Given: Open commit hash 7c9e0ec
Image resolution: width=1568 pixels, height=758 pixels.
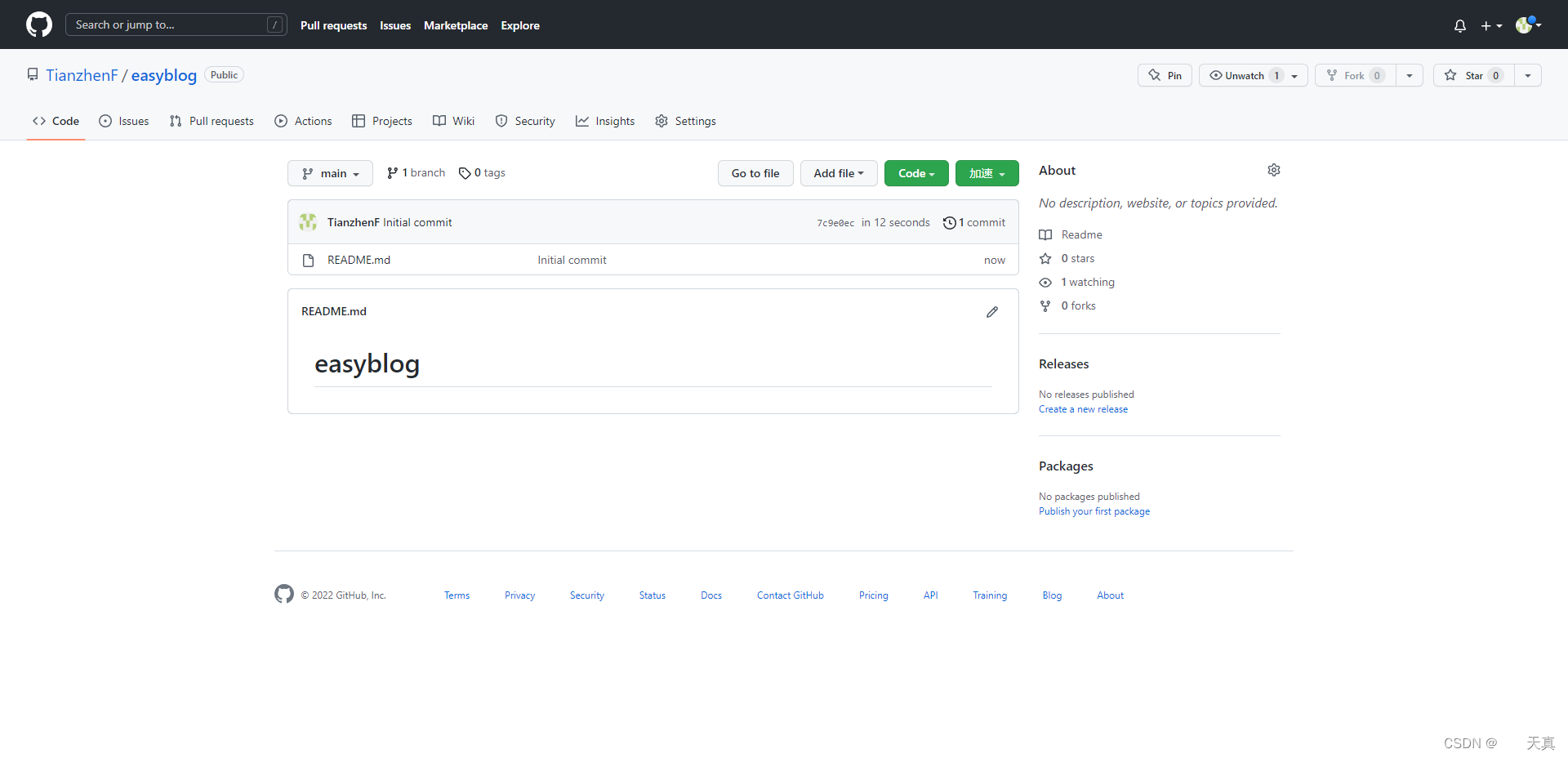Looking at the screenshot, I should pos(835,223).
